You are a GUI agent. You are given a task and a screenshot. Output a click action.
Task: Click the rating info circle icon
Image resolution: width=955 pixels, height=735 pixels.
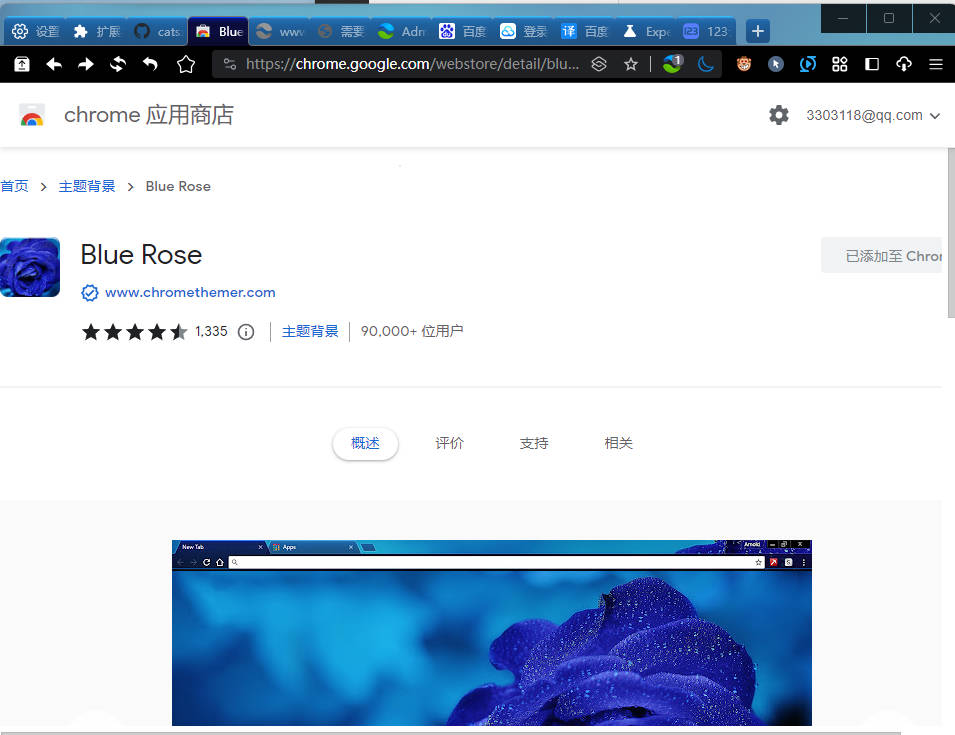(246, 332)
